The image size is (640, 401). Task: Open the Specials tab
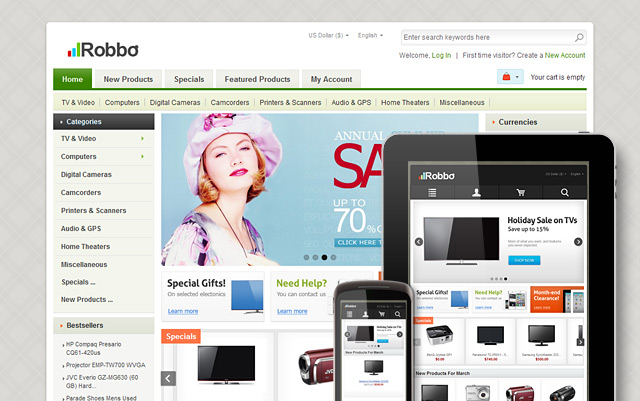pyautogui.click(x=189, y=79)
